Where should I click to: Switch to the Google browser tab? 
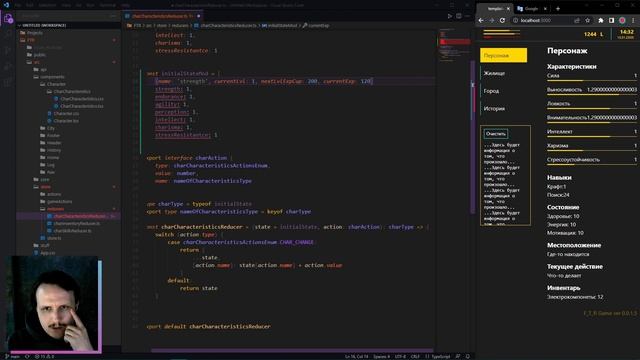tap(531, 9)
